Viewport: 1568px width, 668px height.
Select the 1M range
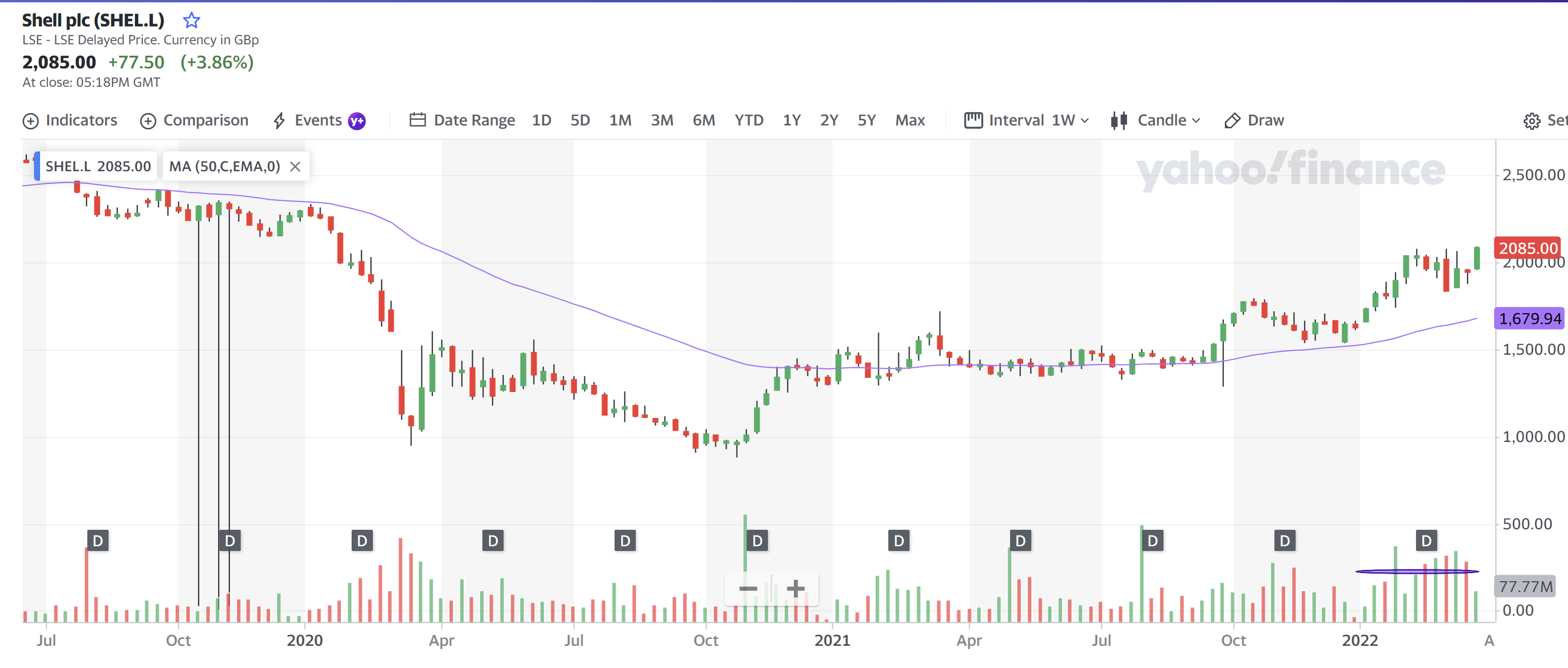tap(620, 120)
